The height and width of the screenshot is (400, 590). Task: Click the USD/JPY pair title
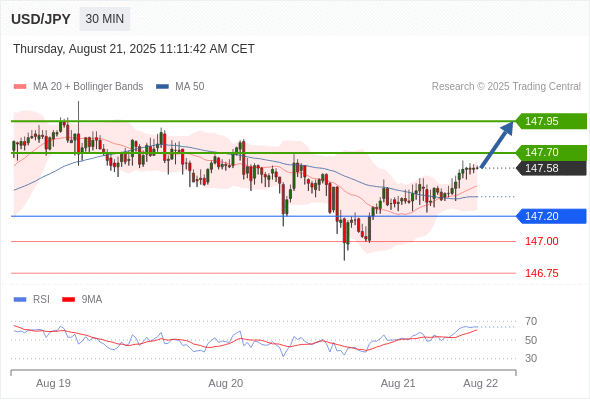tap(41, 19)
